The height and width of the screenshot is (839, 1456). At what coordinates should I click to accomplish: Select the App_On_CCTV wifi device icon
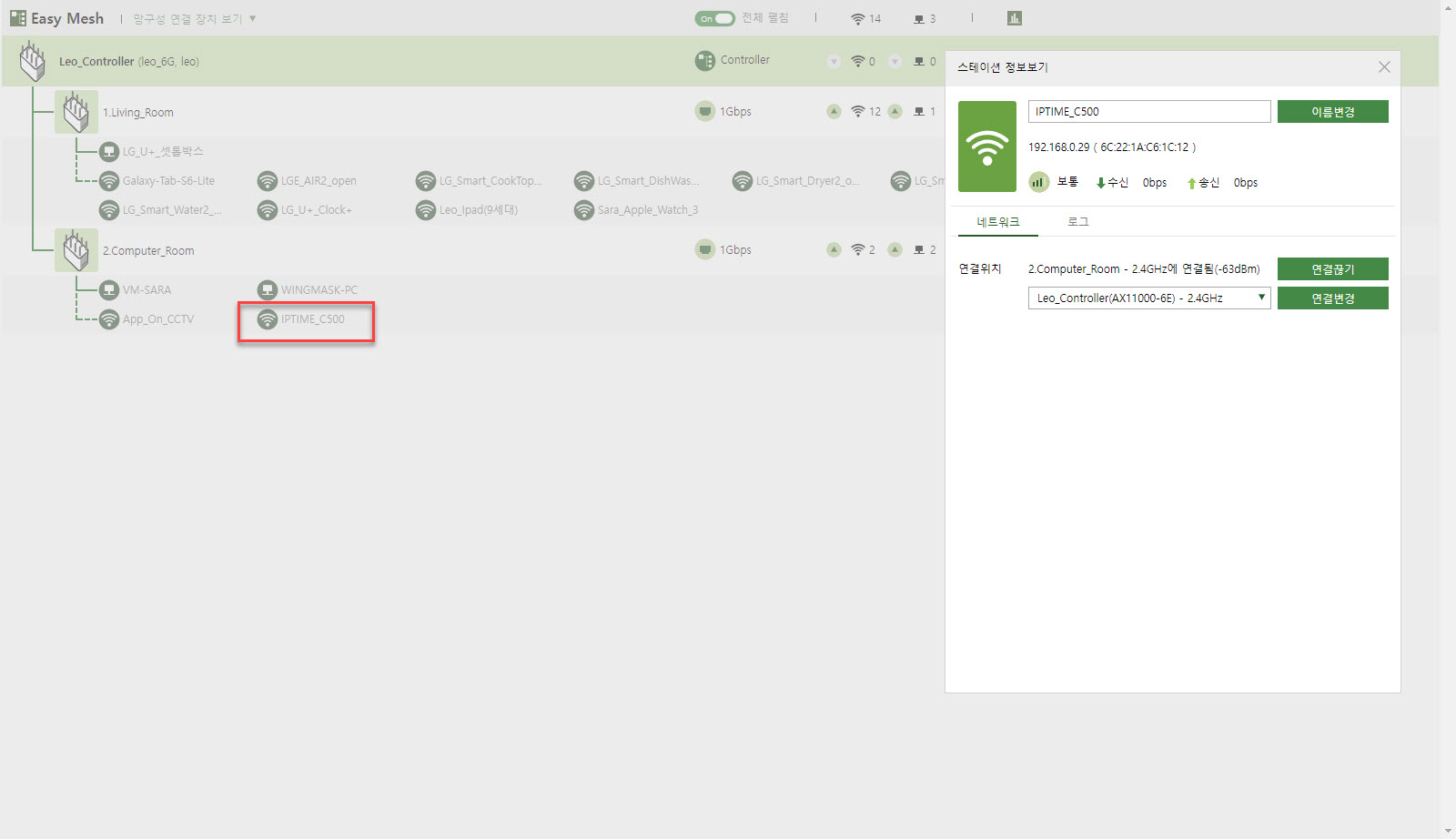109,319
